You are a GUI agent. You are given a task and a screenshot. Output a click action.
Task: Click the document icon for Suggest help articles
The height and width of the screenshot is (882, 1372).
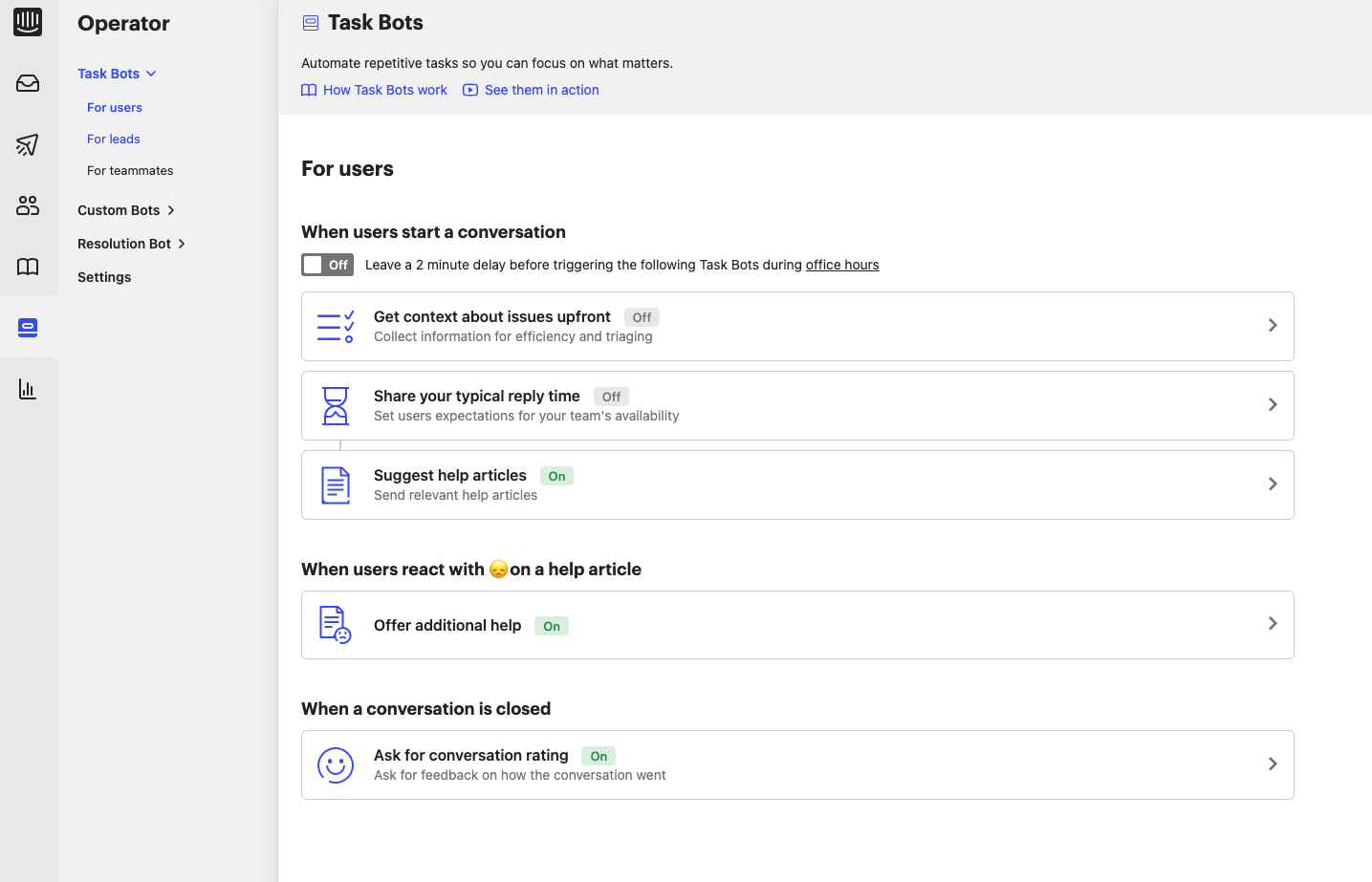pos(336,485)
